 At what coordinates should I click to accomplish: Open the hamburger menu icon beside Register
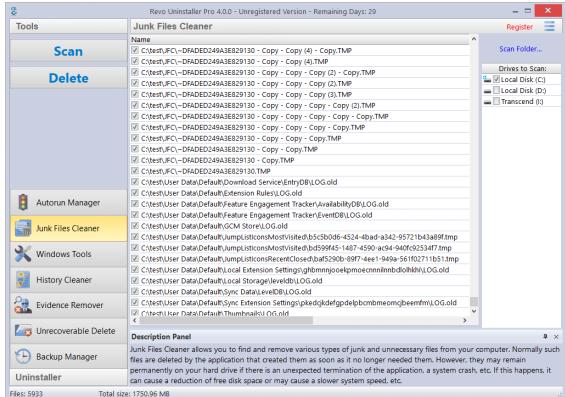550,26
